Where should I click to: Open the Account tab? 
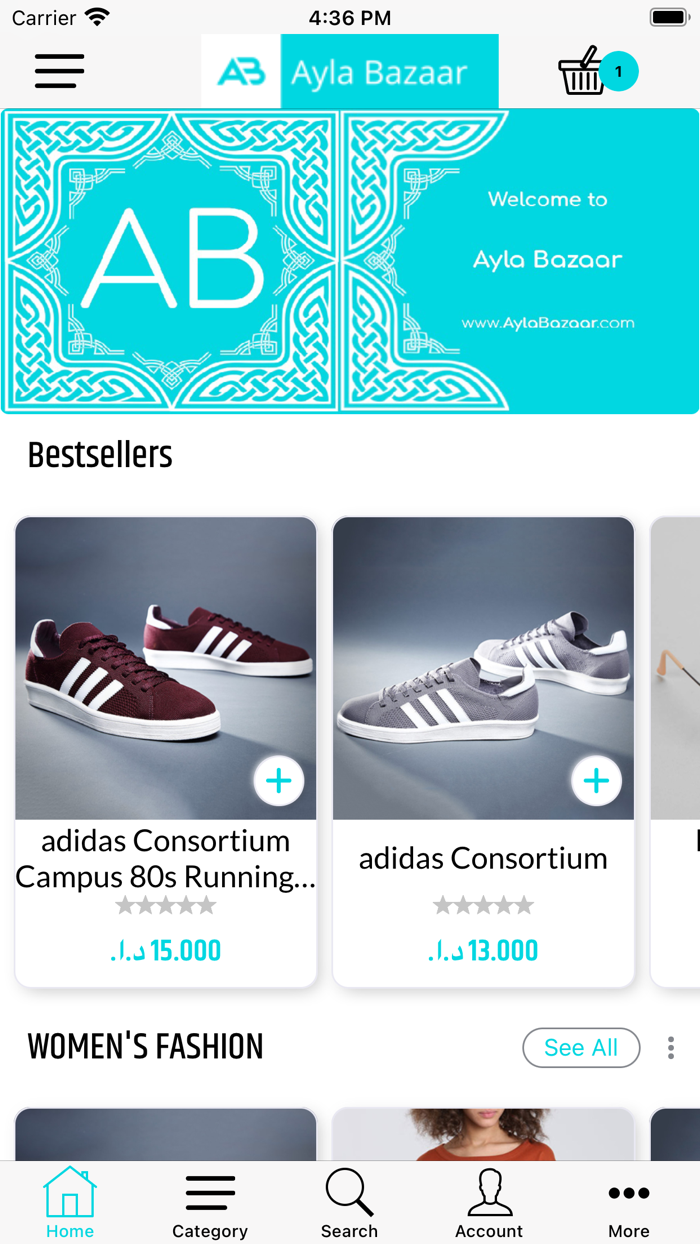[489, 1203]
